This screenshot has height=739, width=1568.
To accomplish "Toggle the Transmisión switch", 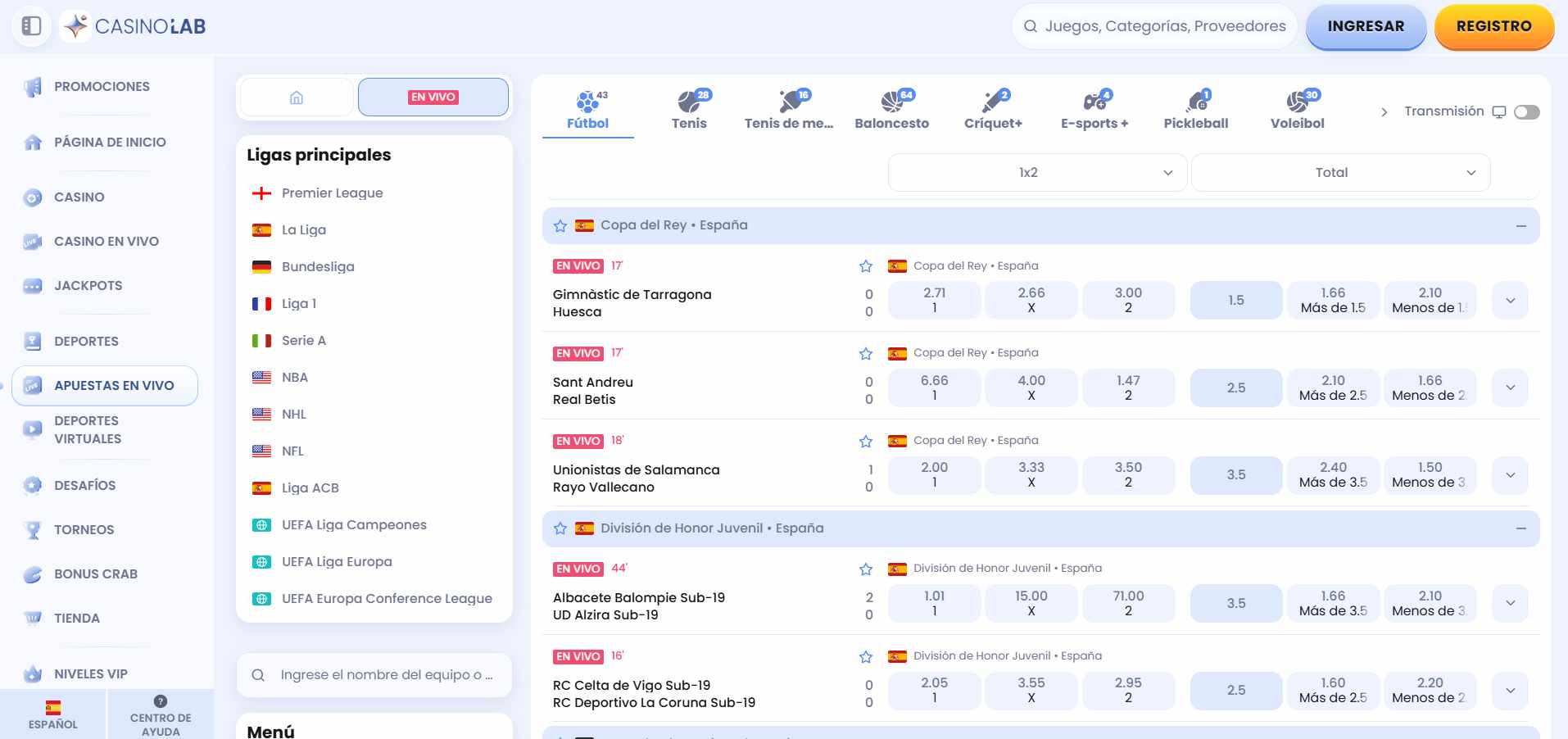I will click(x=1526, y=112).
